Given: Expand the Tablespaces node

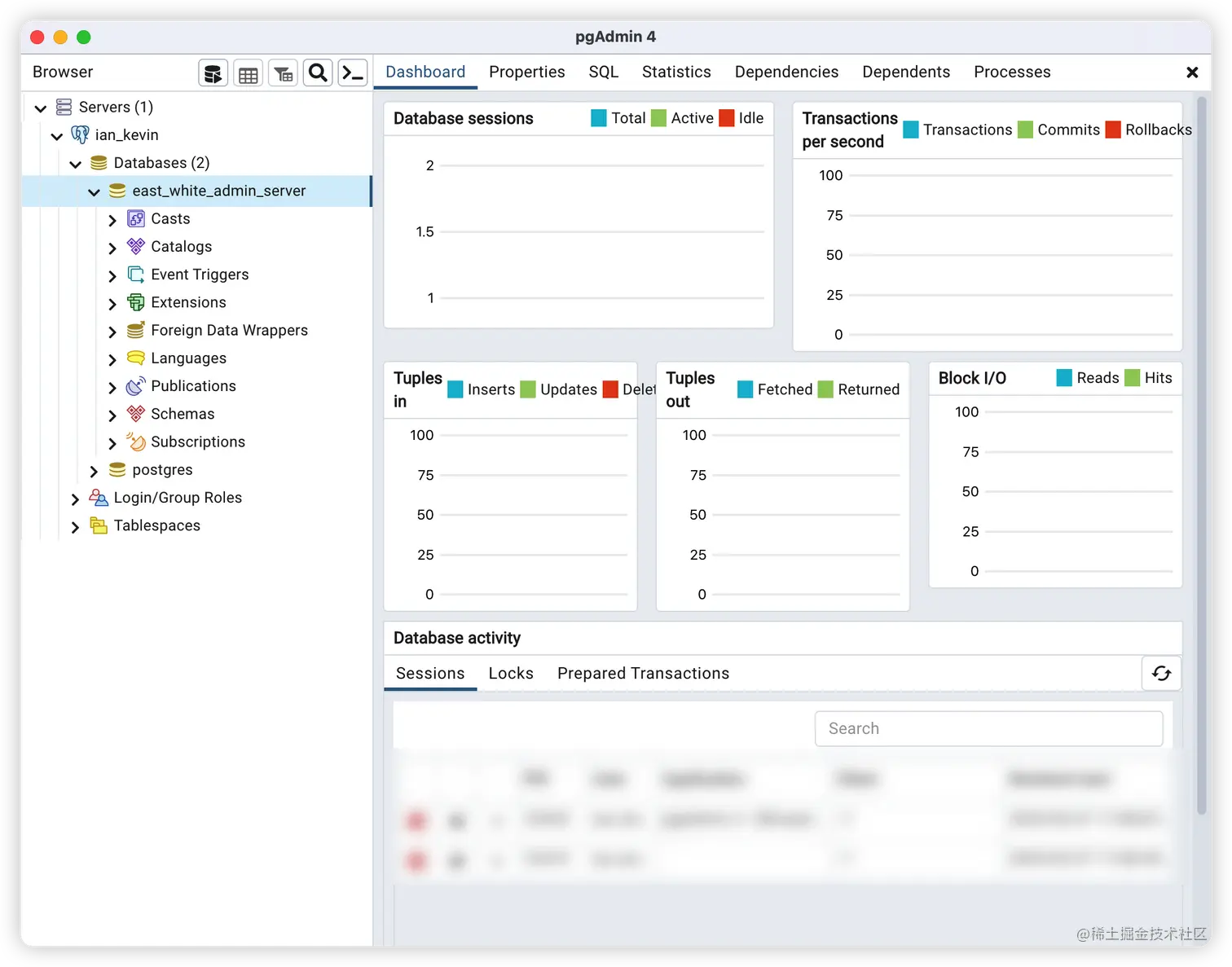Looking at the screenshot, I should [75, 526].
